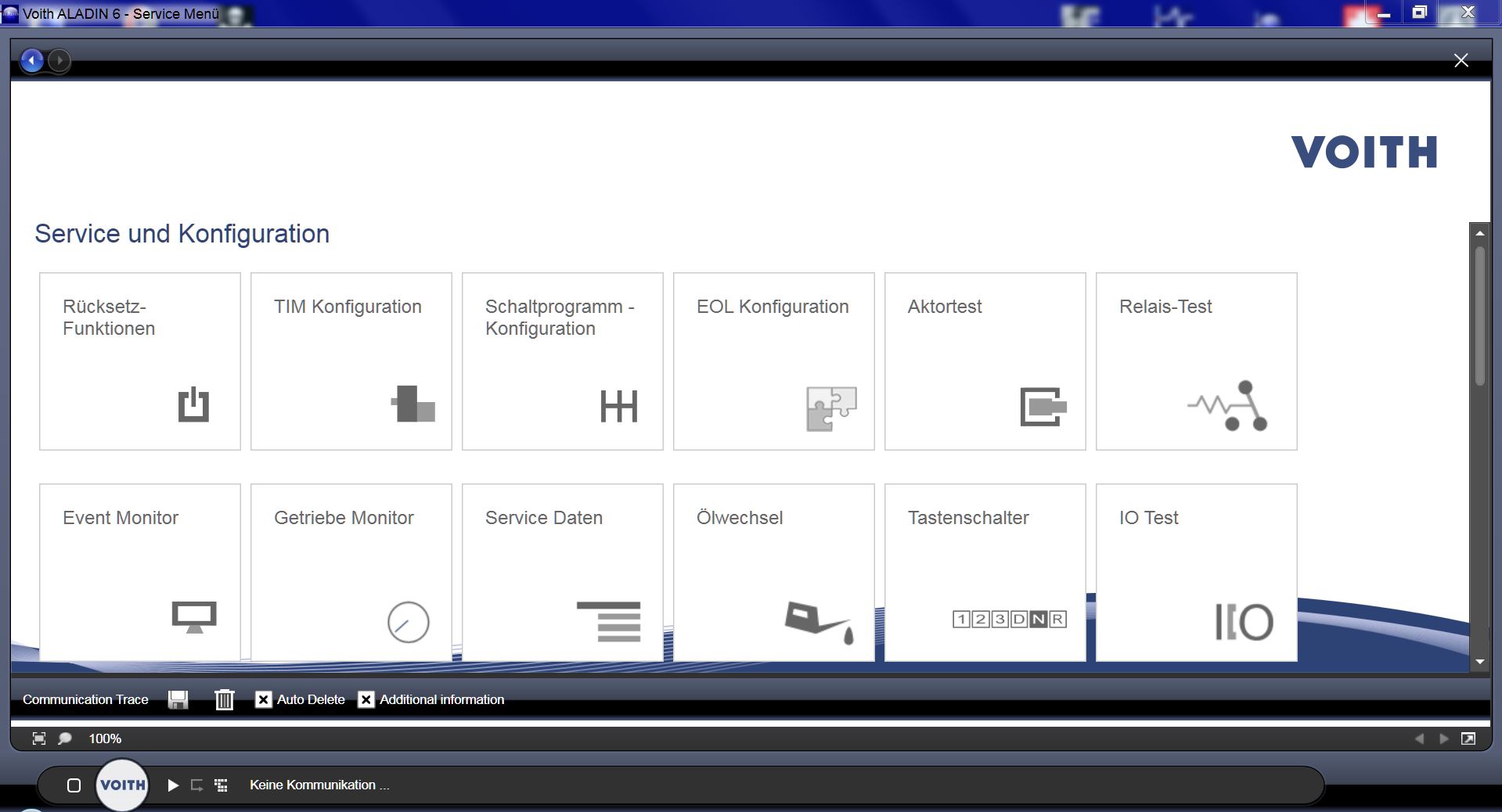Viewport: 1502px width, 812px height.
Task: Click the scroll down arrow of tile list
Action: 1479,662
